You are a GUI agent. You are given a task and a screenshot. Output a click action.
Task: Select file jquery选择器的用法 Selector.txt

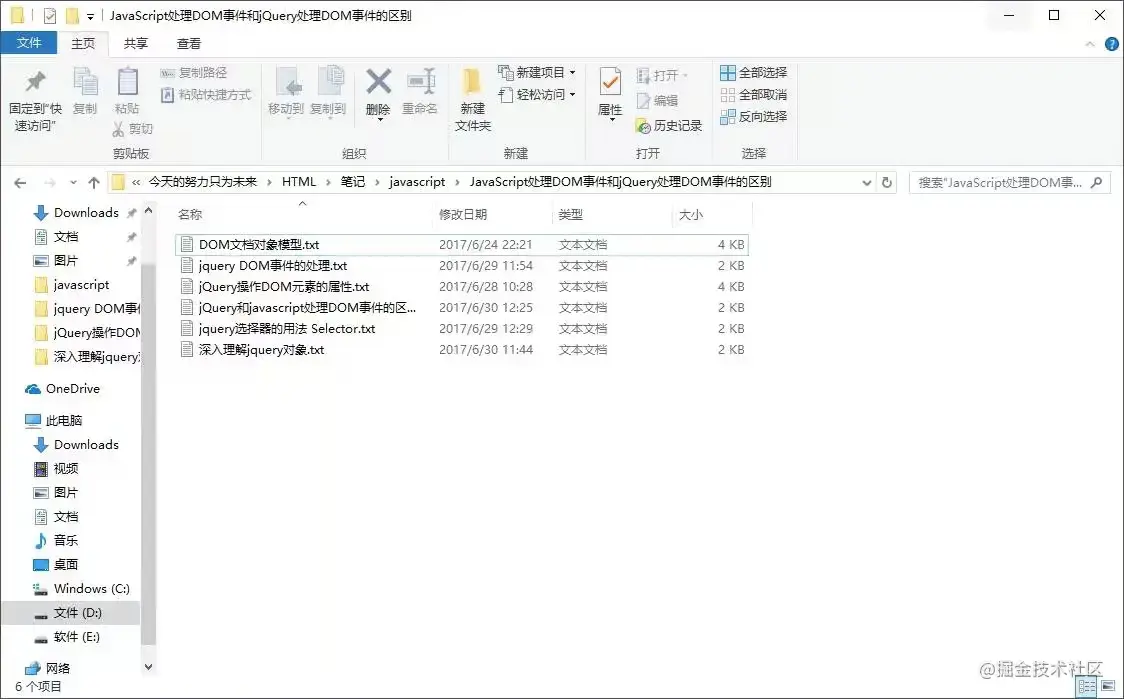(462, 328)
